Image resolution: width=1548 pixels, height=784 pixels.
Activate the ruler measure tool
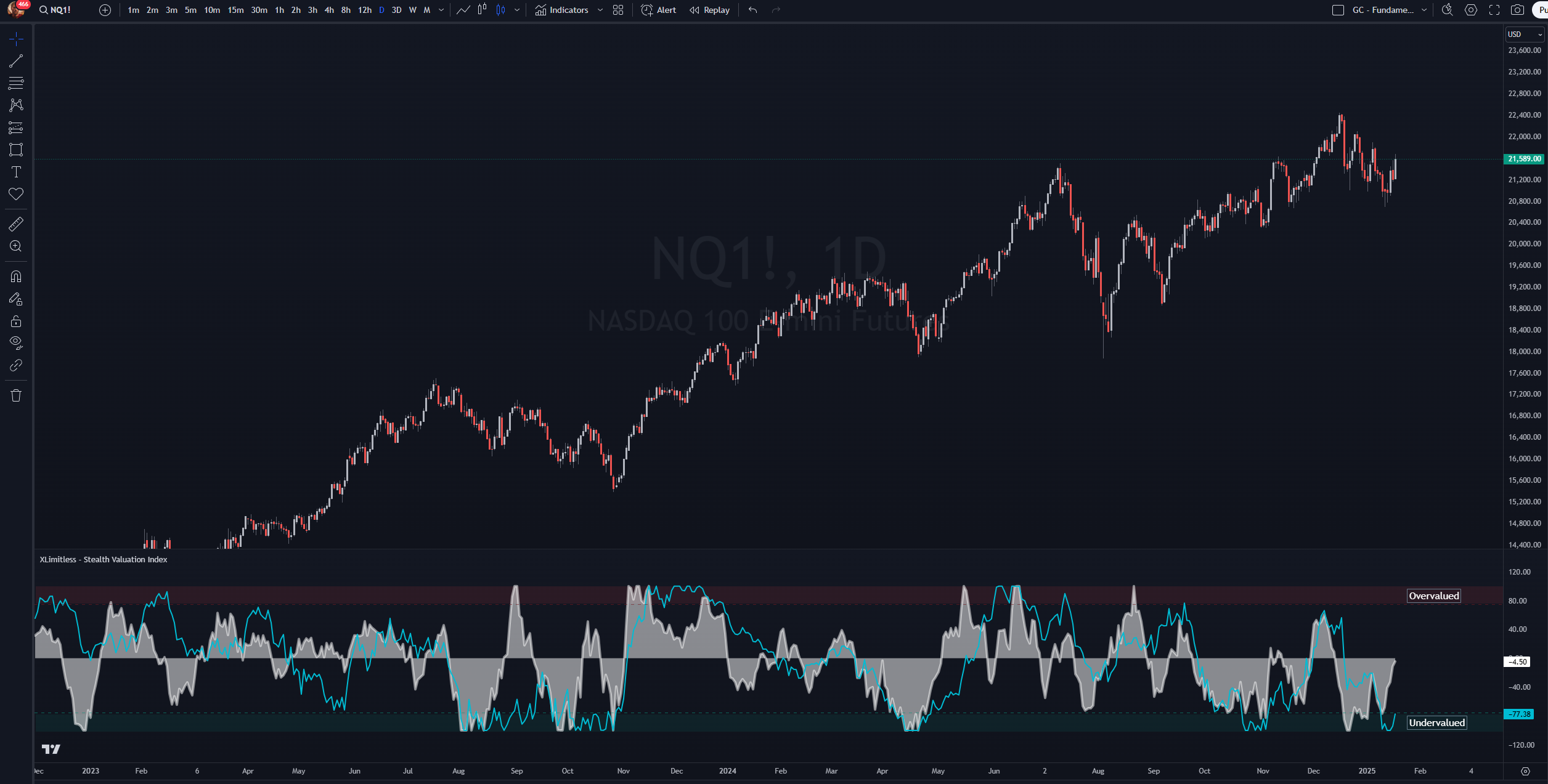[16, 224]
